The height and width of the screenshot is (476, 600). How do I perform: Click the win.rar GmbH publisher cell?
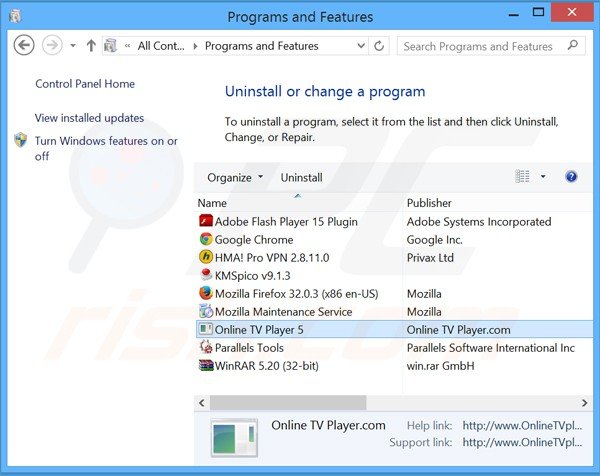pos(440,366)
